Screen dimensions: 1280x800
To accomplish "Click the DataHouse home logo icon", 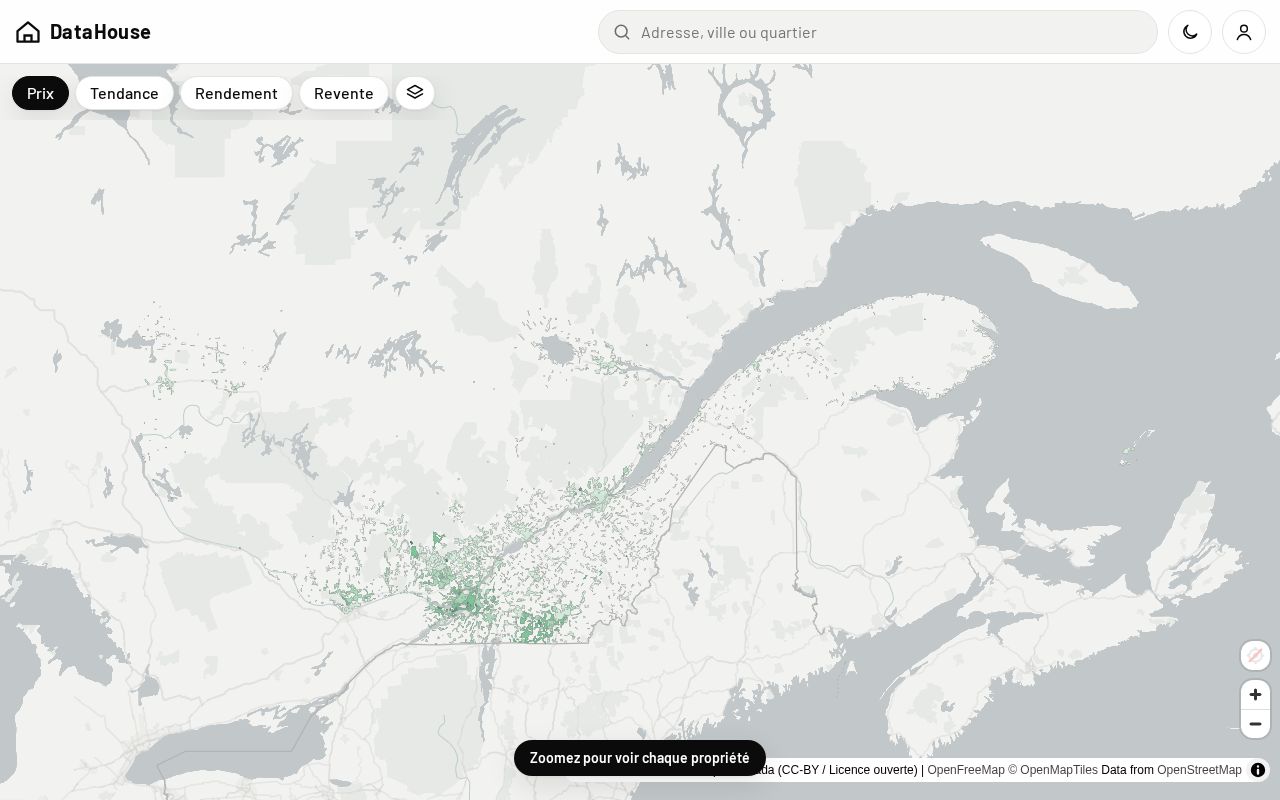I will coord(28,32).
